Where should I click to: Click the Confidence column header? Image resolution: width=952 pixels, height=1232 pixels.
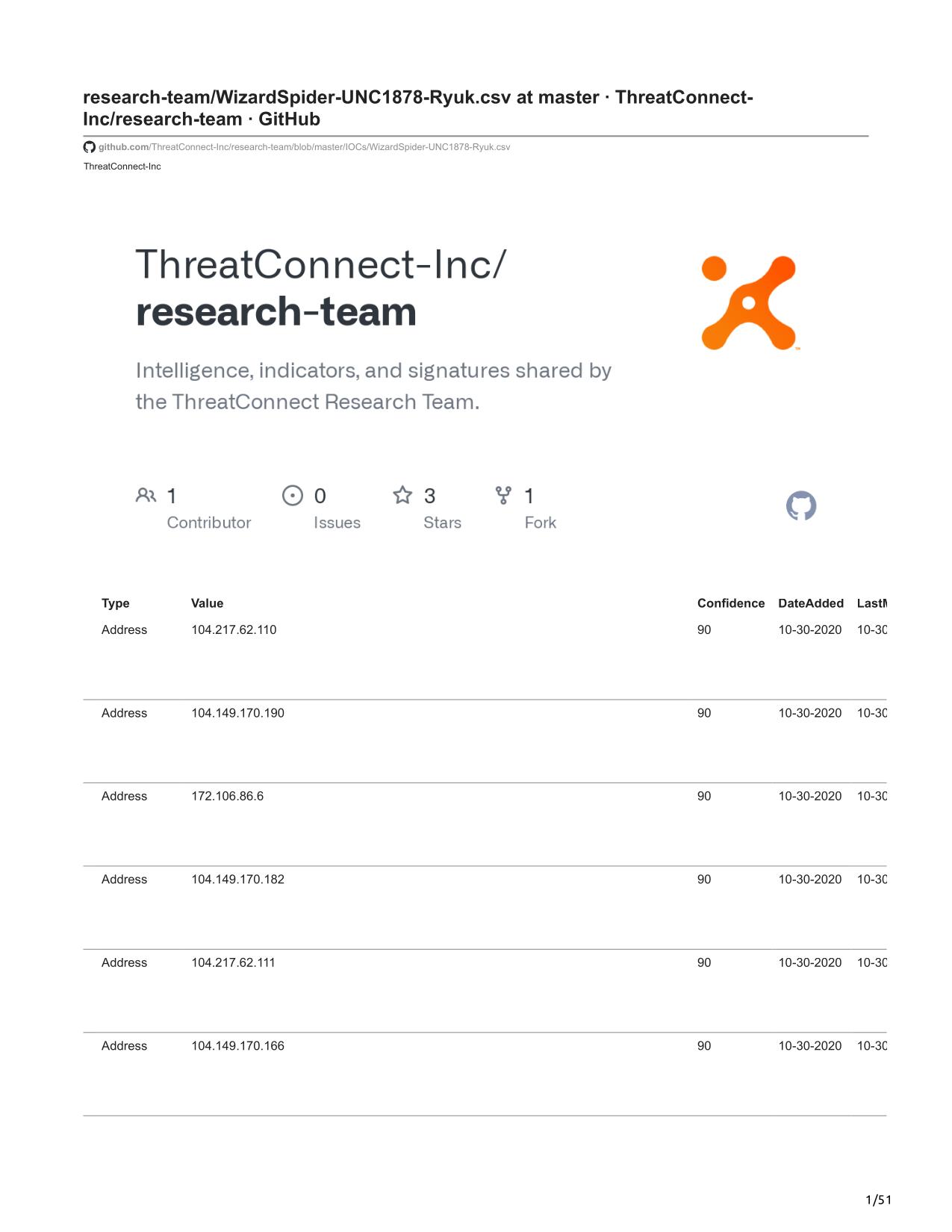731,603
